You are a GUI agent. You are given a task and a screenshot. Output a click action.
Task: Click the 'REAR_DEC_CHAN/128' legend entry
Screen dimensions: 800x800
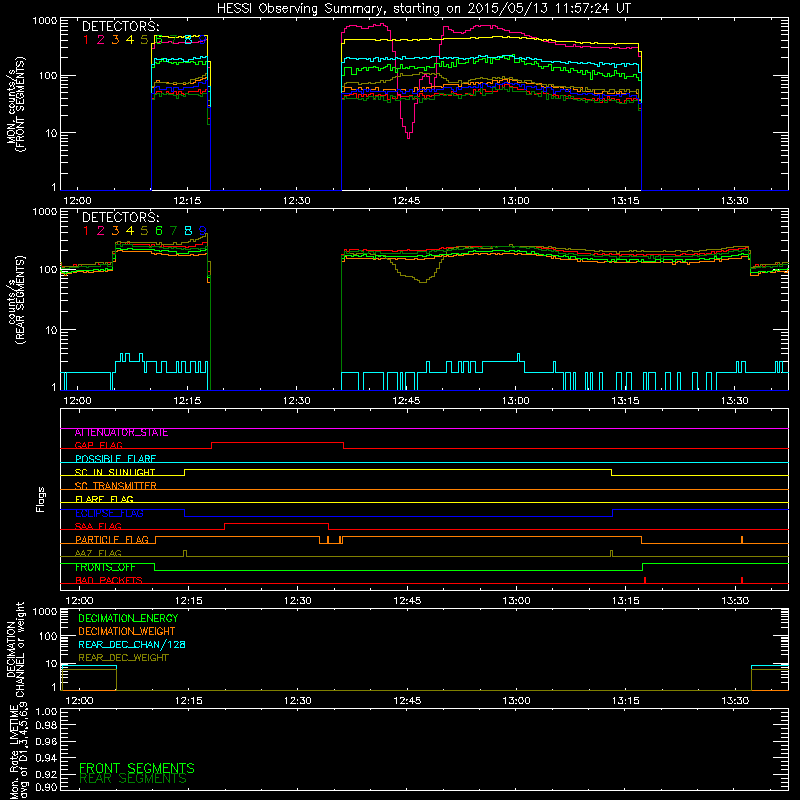tap(132, 645)
